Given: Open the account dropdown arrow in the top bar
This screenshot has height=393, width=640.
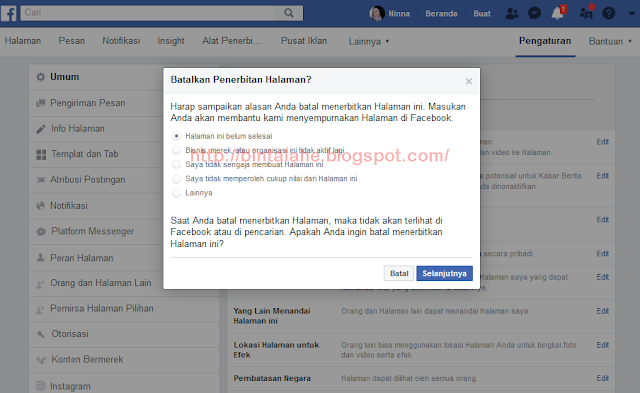Looking at the screenshot, I should [x=631, y=13].
